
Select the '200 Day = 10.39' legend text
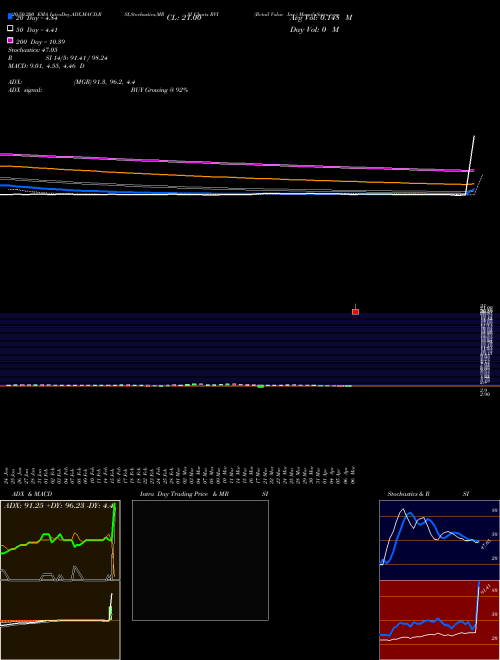40,42
